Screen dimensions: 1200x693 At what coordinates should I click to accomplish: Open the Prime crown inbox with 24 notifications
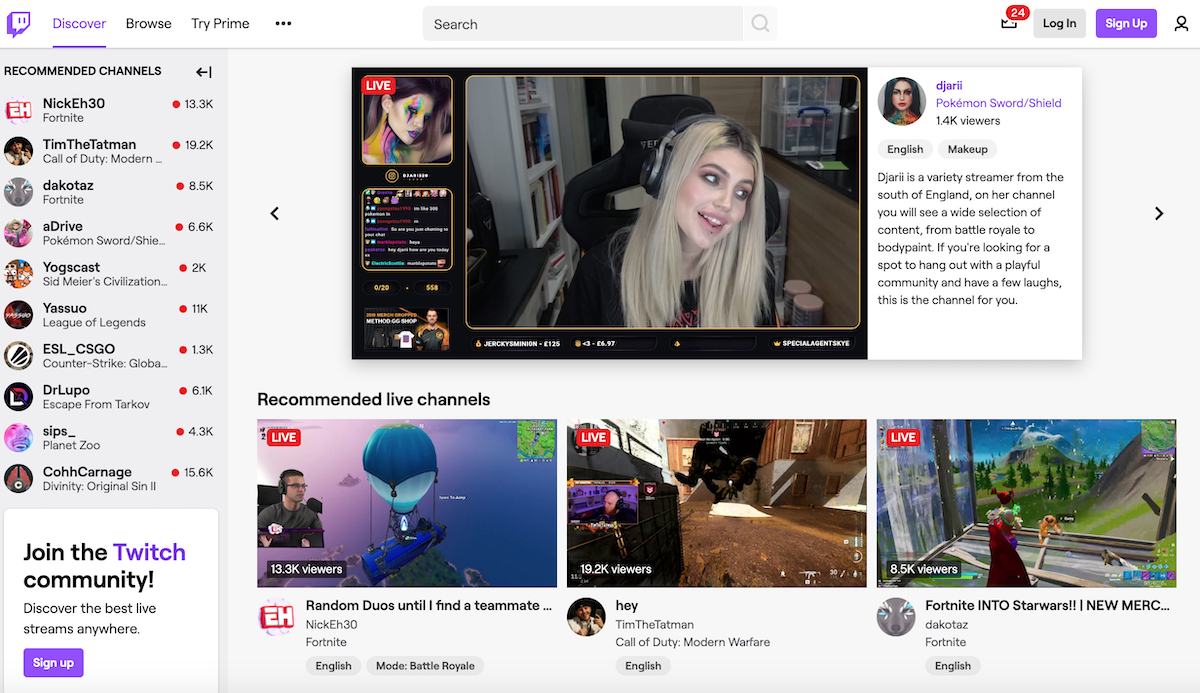coord(1010,24)
